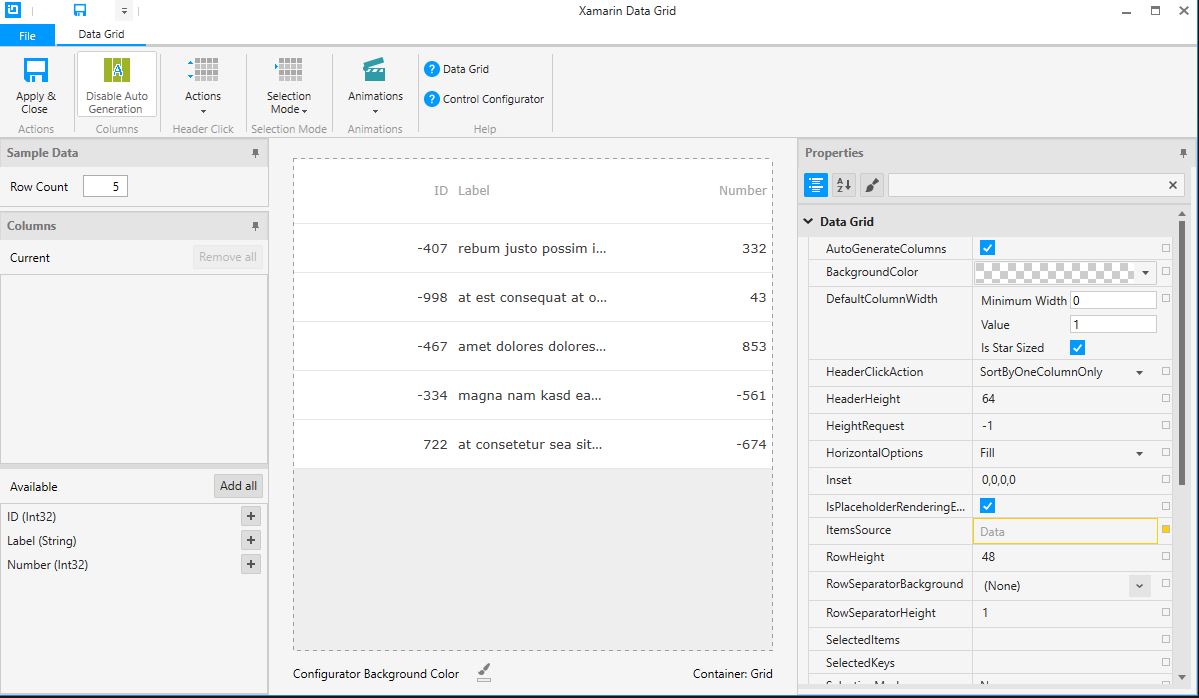Collapse the Data Grid property group
The height and width of the screenshot is (698, 1199).
808,222
